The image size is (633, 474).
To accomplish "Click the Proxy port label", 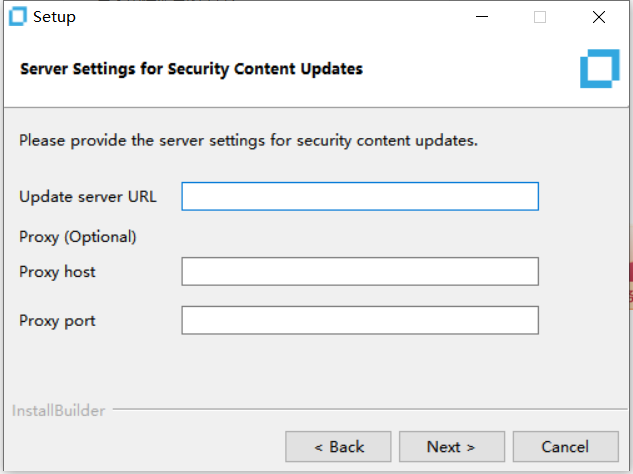I will [x=57, y=321].
